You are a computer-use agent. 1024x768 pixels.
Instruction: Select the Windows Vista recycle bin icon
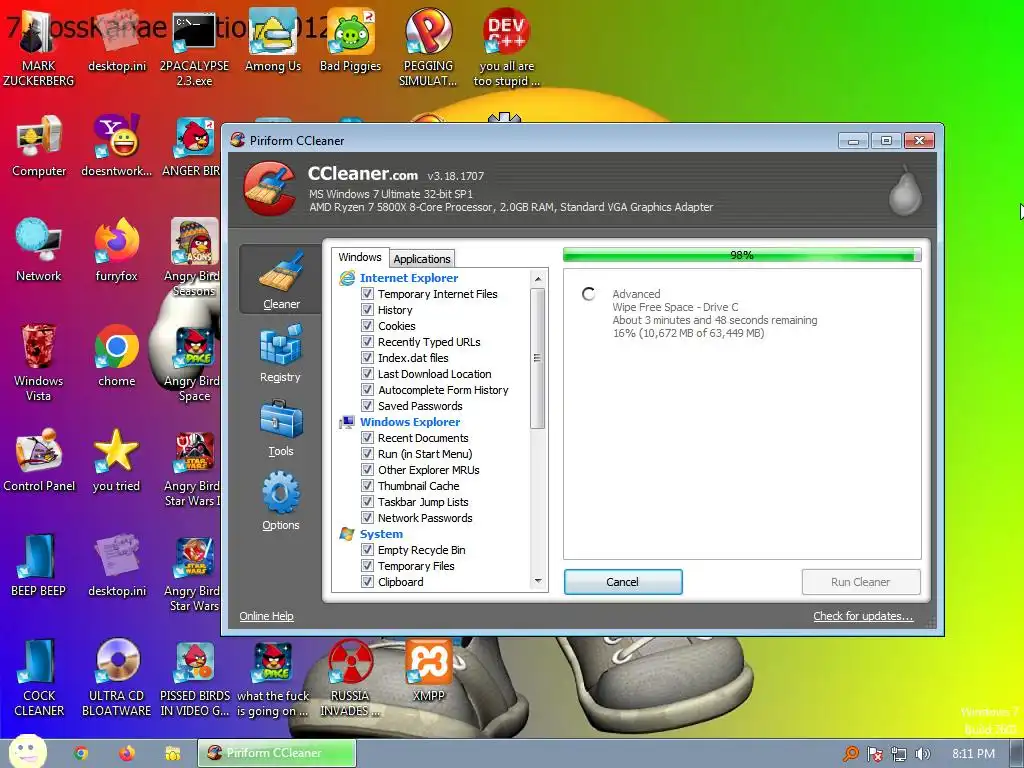[39, 363]
